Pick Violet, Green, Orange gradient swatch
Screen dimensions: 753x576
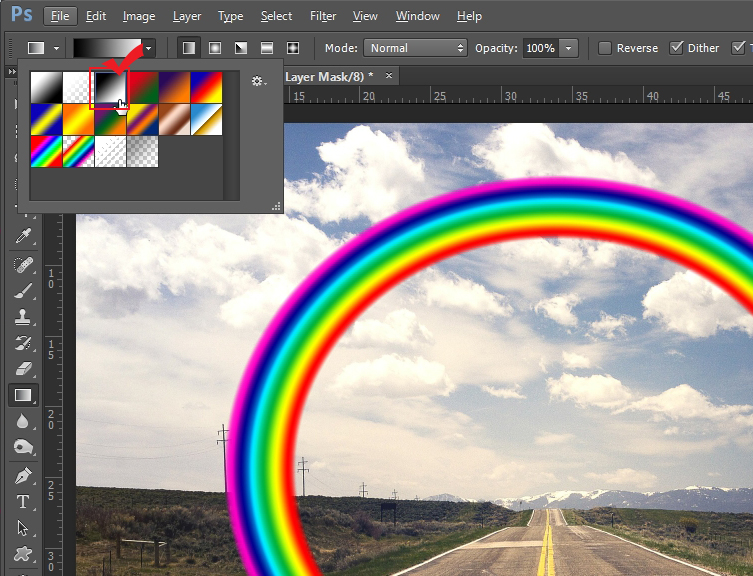(x=110, y=120)
